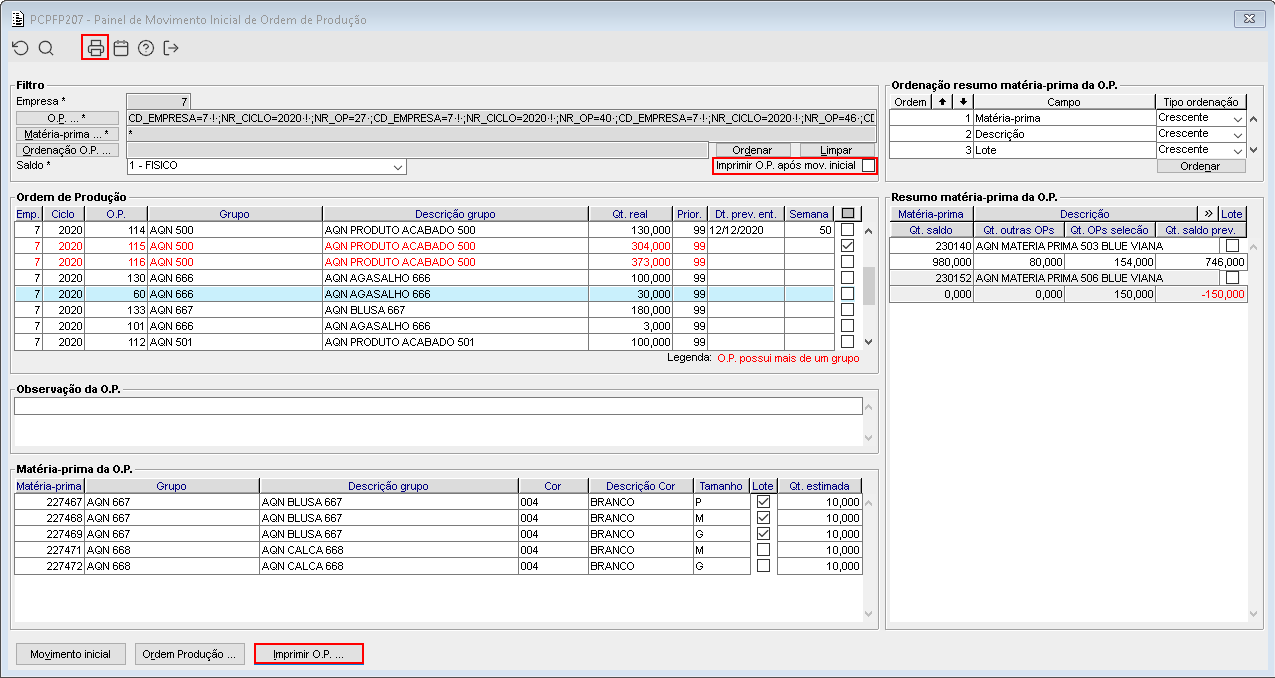Click the double-chevron icon beside Descrição header

tap(1207, 214)
